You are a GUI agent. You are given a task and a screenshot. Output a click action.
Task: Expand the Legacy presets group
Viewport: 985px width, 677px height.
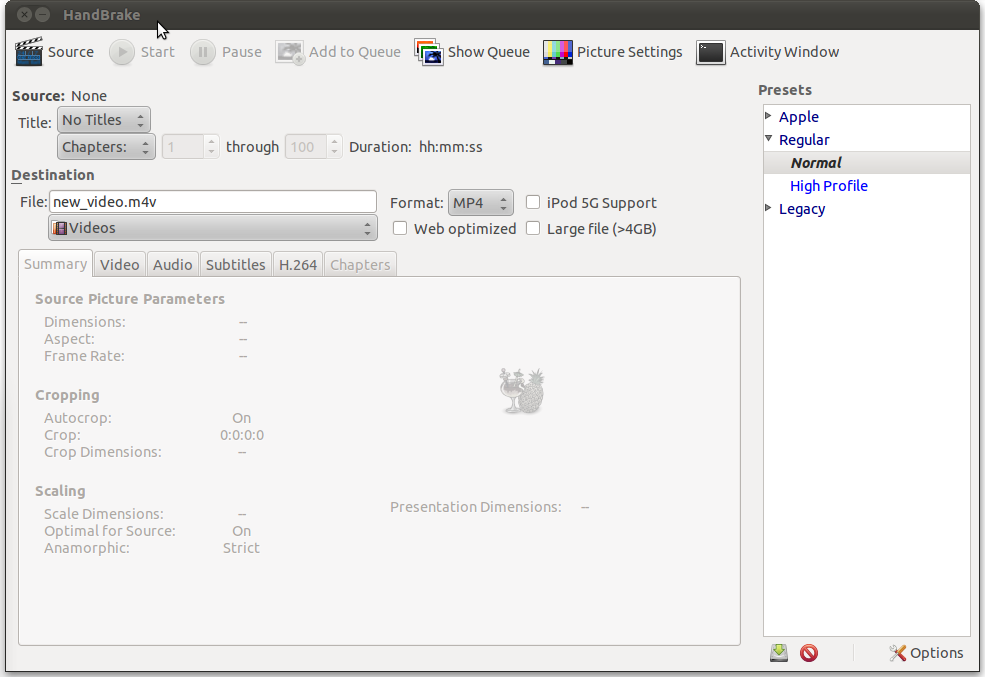(768, 208)
